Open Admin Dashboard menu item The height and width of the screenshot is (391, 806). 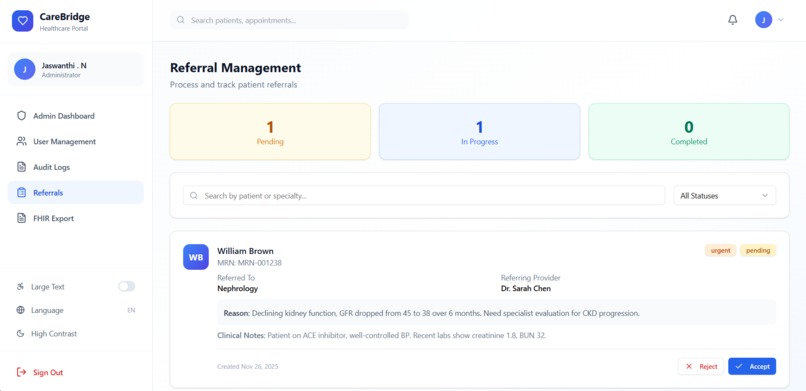pyautogui.click(x=76, y=116)
